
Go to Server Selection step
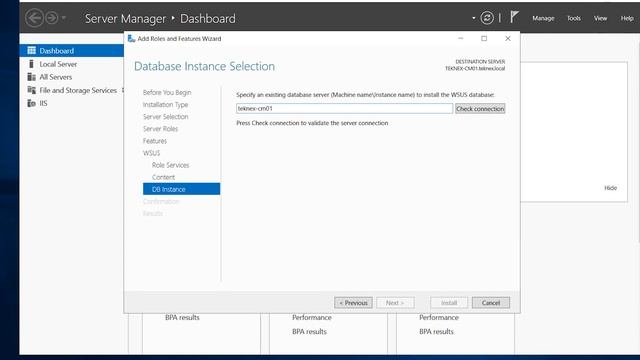pyautogui.click(x=165, y=117)
